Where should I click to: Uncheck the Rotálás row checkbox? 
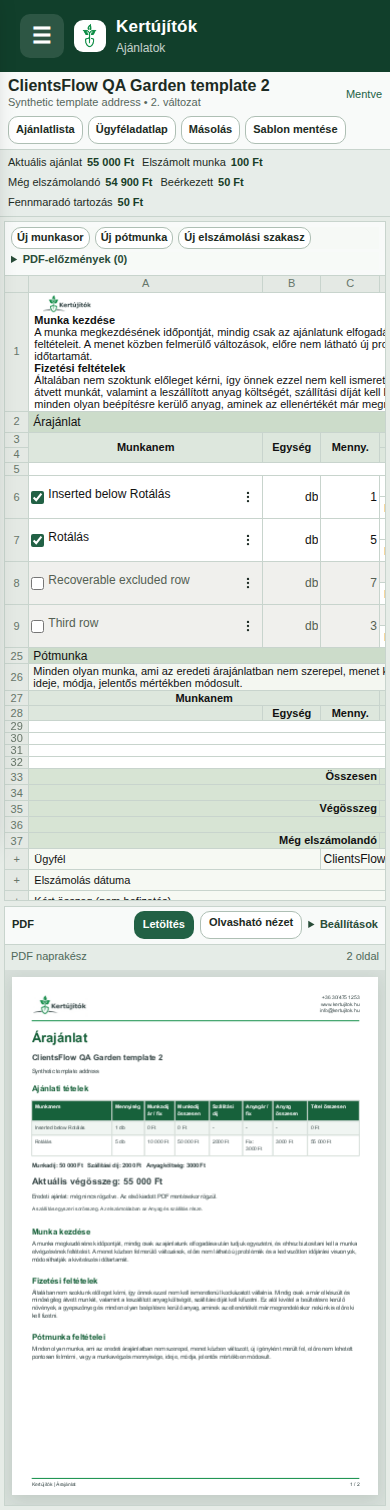[x=38, y=540]
